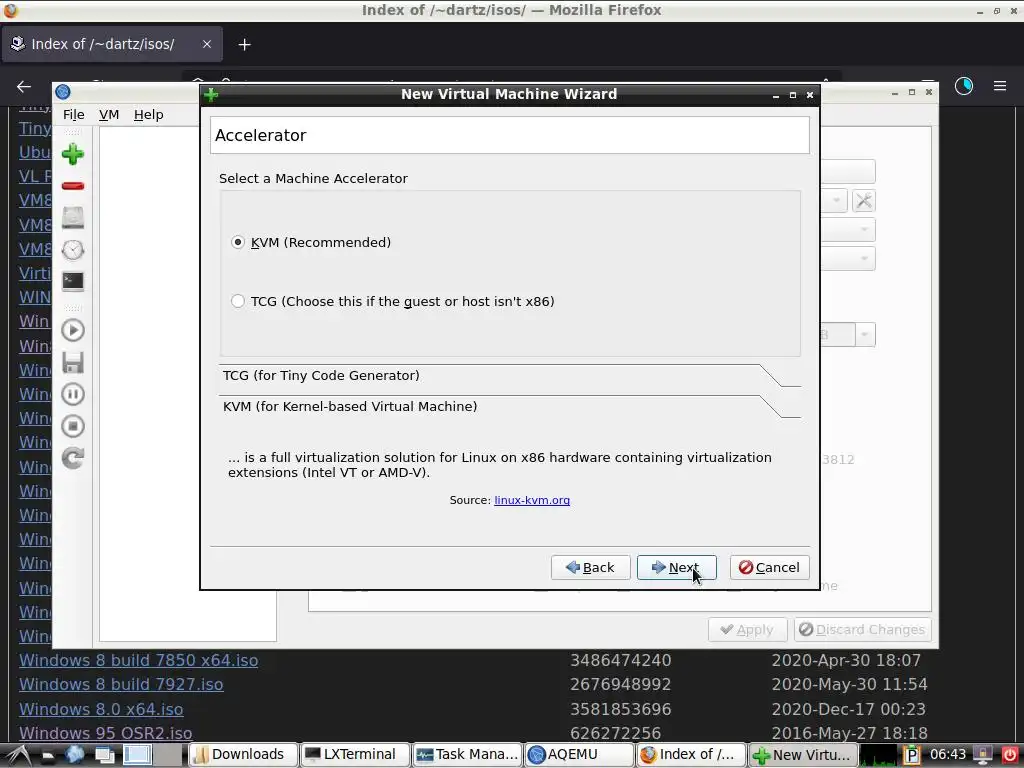Click the floppy save VM state icon
1024x768 pixels.
pos(72,362)
